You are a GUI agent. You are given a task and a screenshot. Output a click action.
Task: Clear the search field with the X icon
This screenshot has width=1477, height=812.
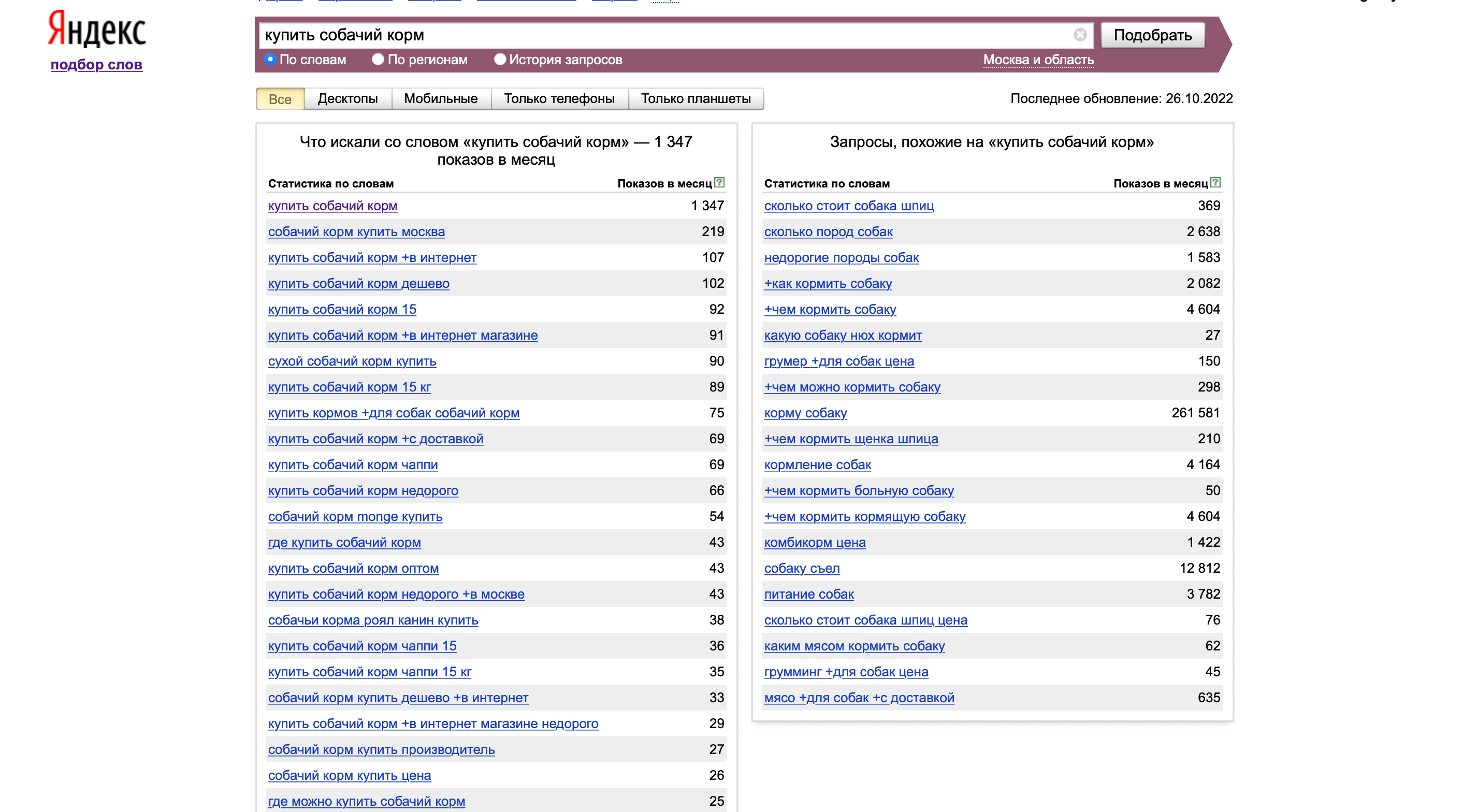coord(1080,35)
